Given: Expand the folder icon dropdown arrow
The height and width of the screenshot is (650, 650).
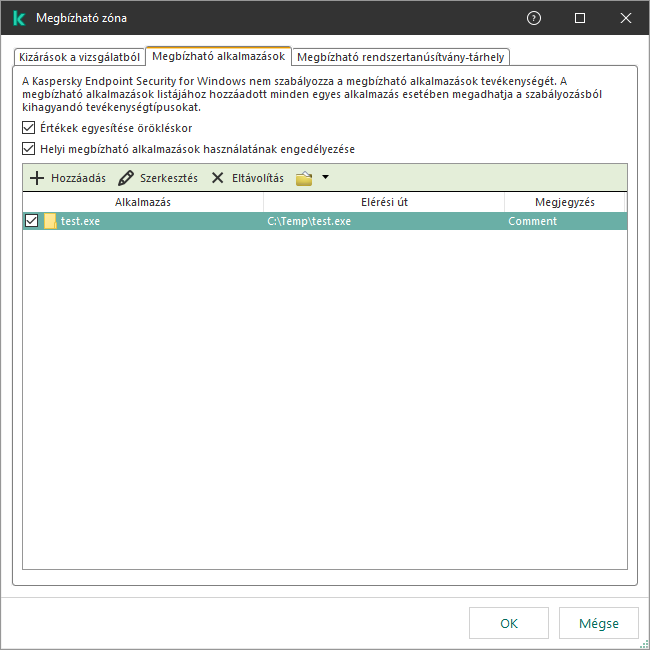Looking at the screenshot, I should pyautogui.click(x=325, y=177).
